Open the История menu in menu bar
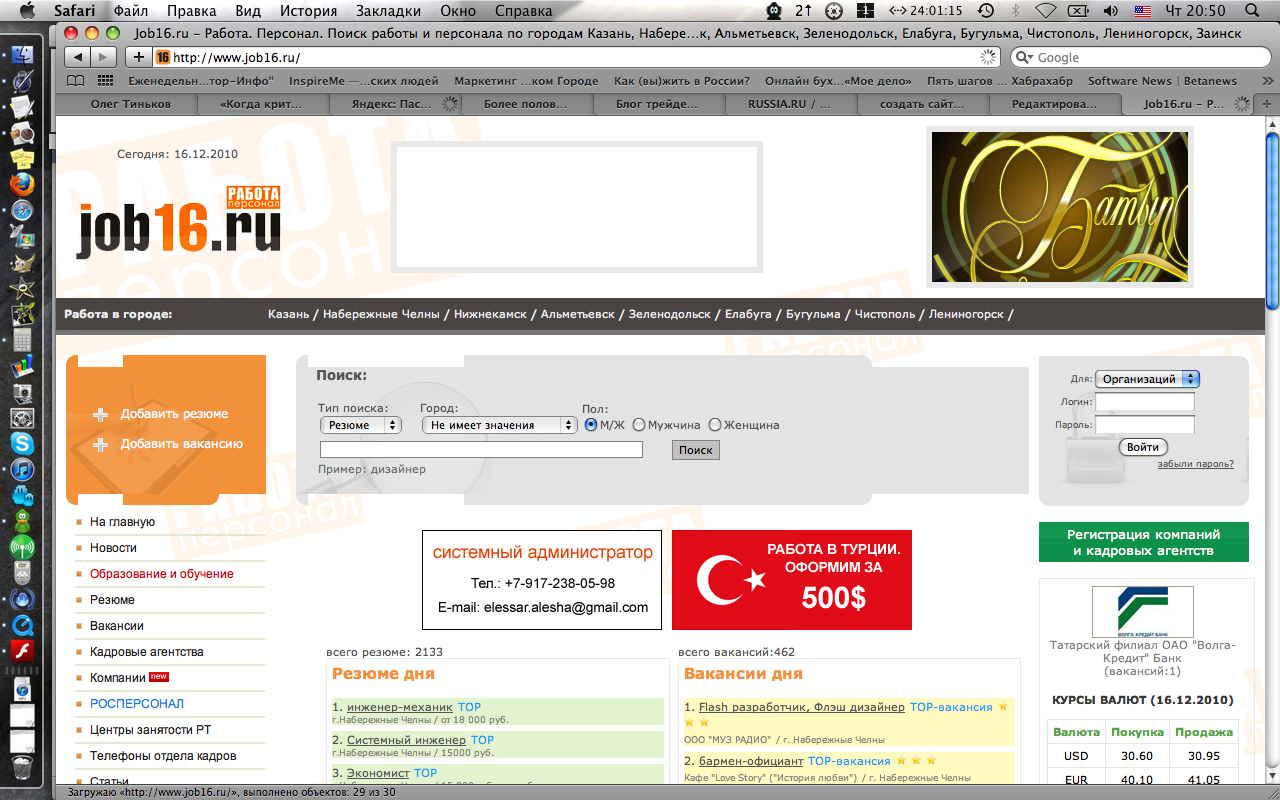 (x=308, y=11)
